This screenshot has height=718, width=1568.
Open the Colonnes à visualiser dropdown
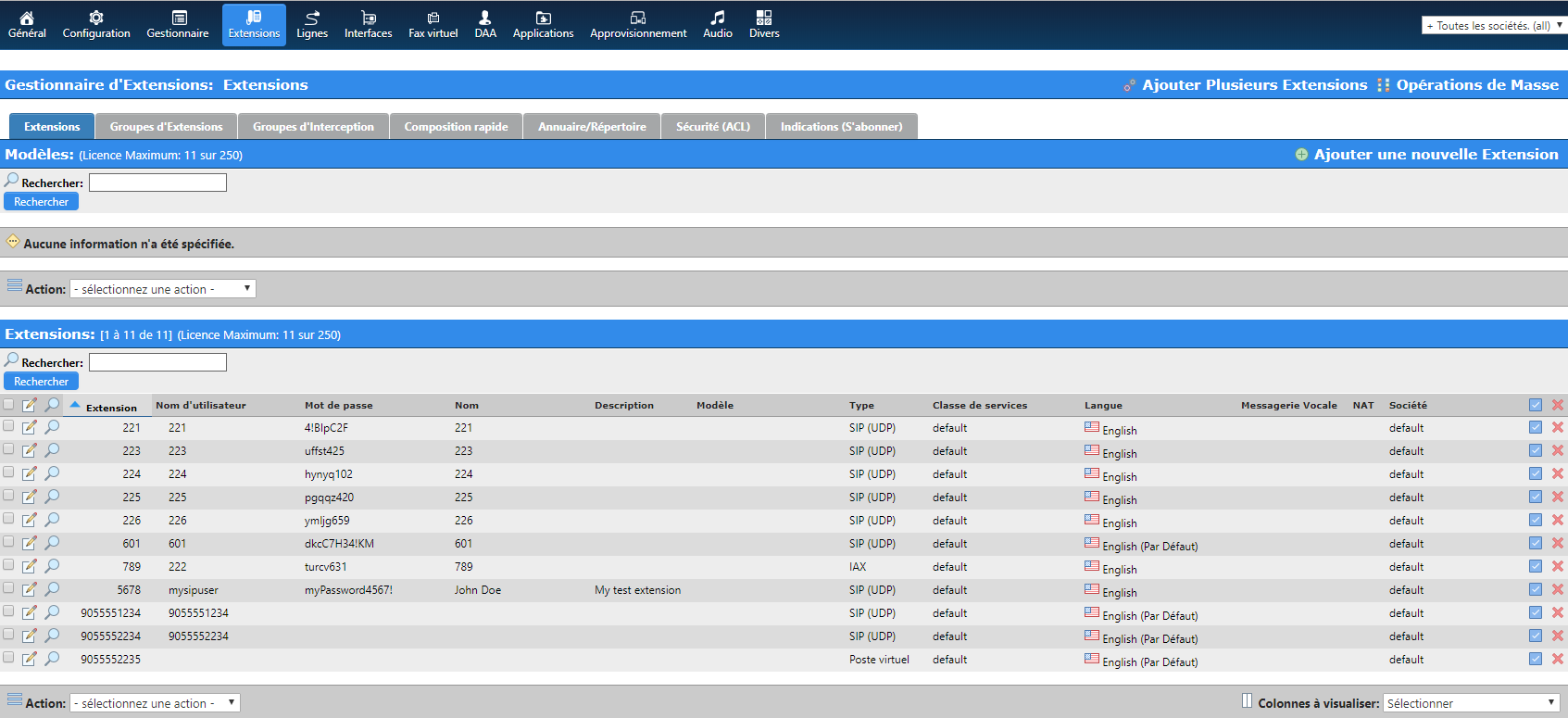pyautogui.click(x=1472, y=703)
